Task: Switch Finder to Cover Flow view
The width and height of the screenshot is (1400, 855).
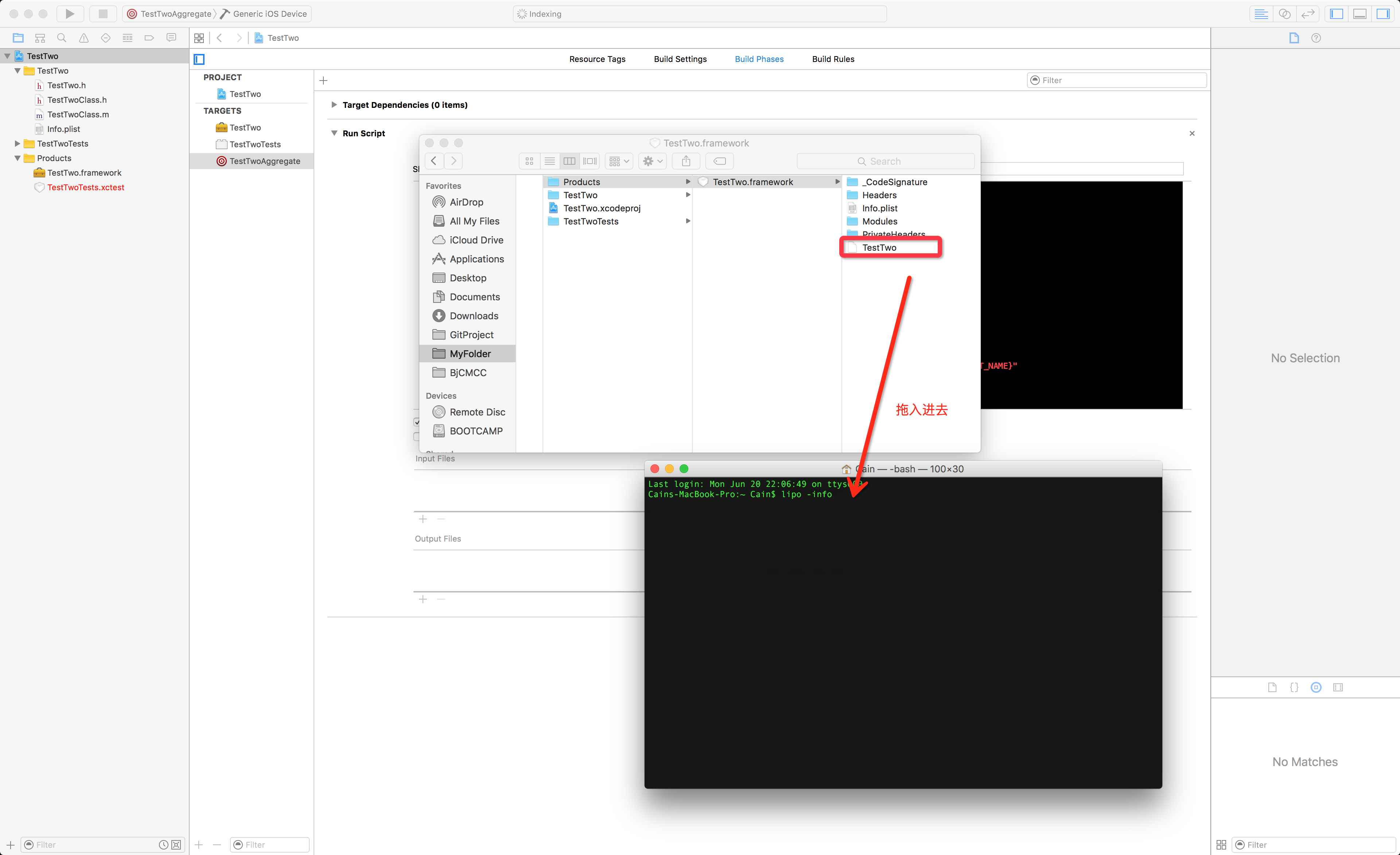Action: tap(590, 161)
